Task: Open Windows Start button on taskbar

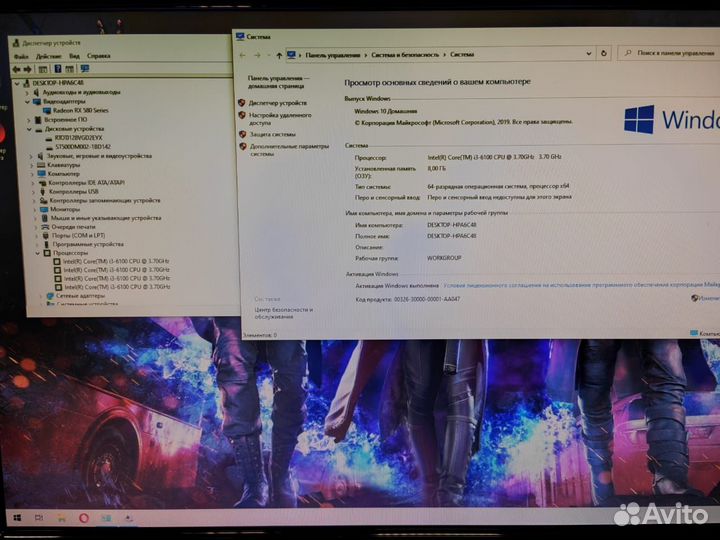Action: point(17,518)
